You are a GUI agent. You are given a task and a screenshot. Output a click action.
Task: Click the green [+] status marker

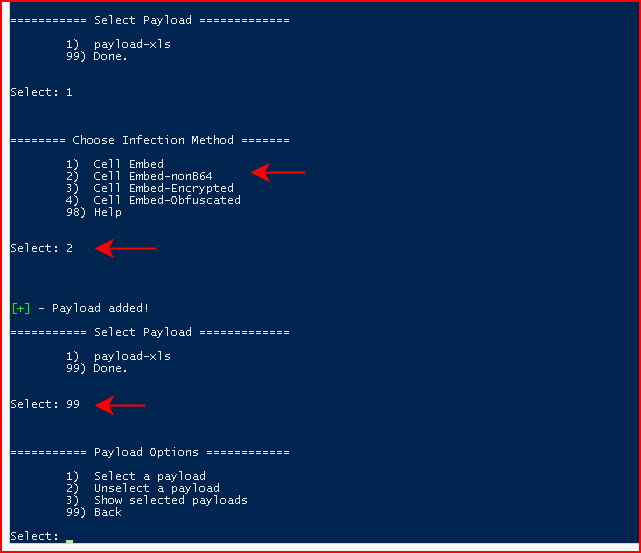(x=20, y=308)
